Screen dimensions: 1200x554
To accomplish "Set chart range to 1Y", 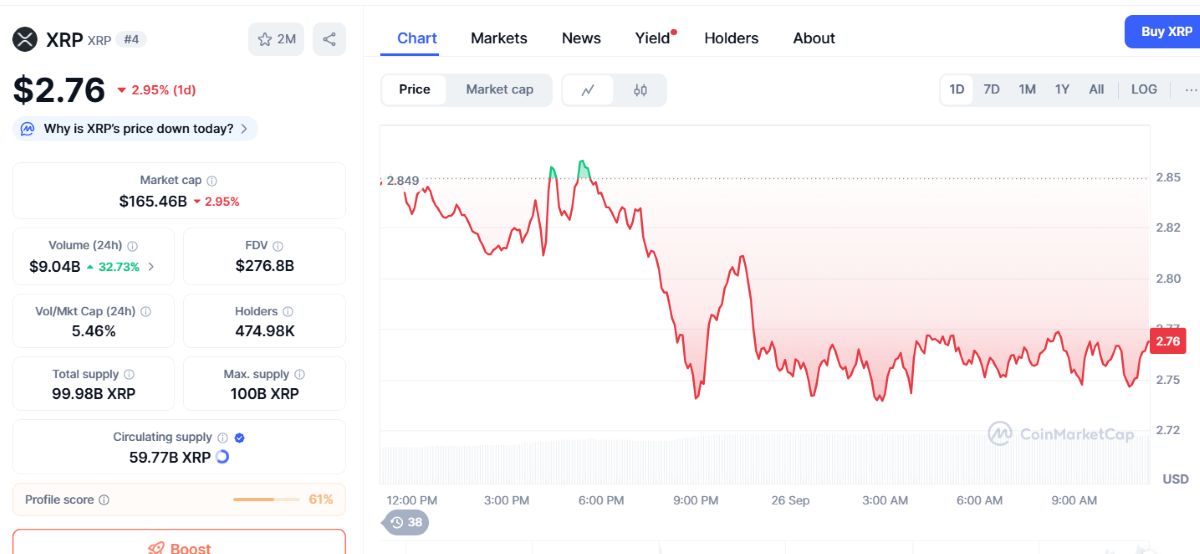I will (x=1062, y=89).
